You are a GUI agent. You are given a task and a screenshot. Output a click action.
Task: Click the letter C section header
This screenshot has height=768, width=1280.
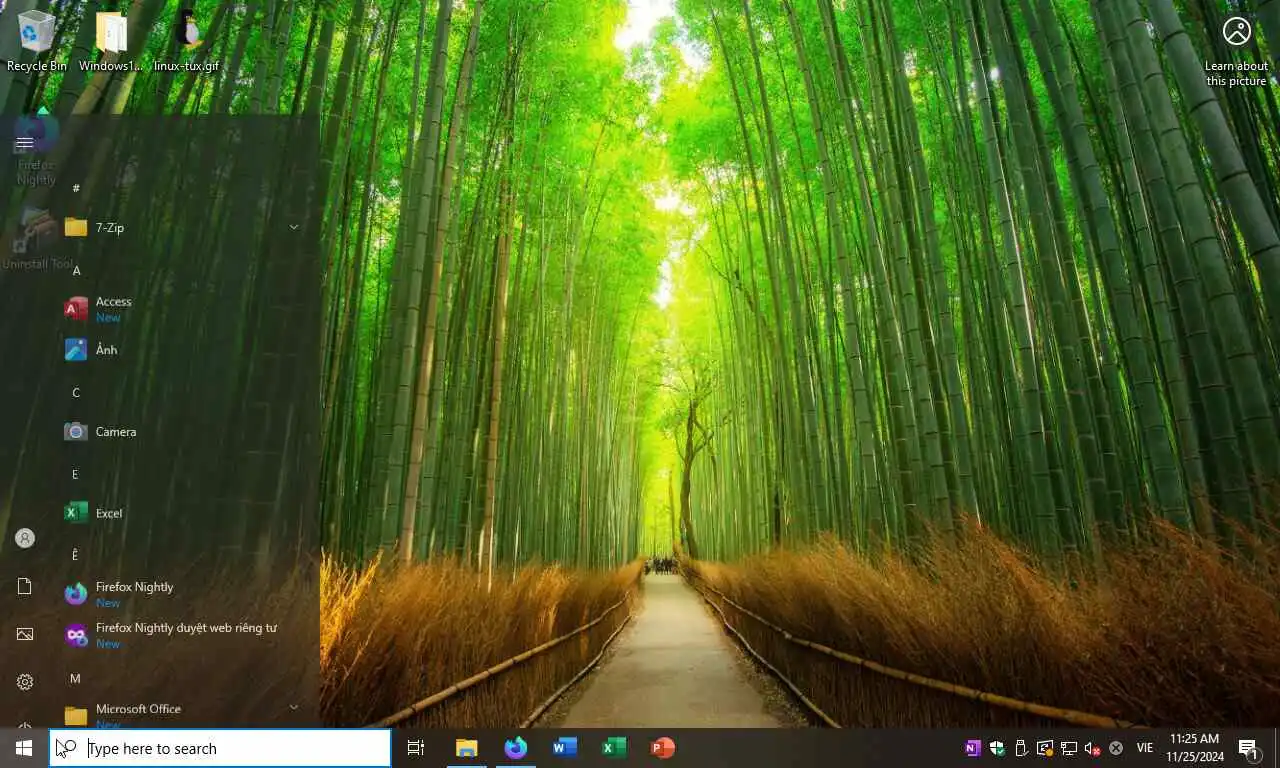click(x=76, y=393)
